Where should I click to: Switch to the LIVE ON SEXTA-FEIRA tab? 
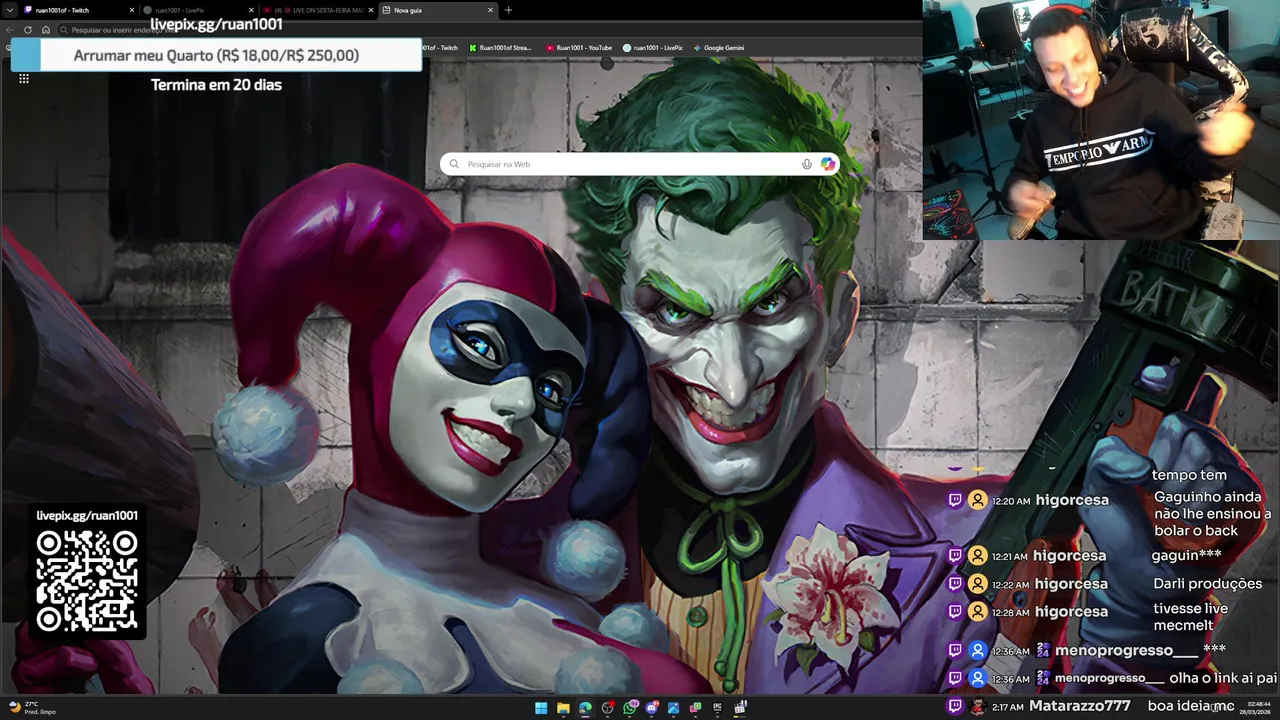316,10
